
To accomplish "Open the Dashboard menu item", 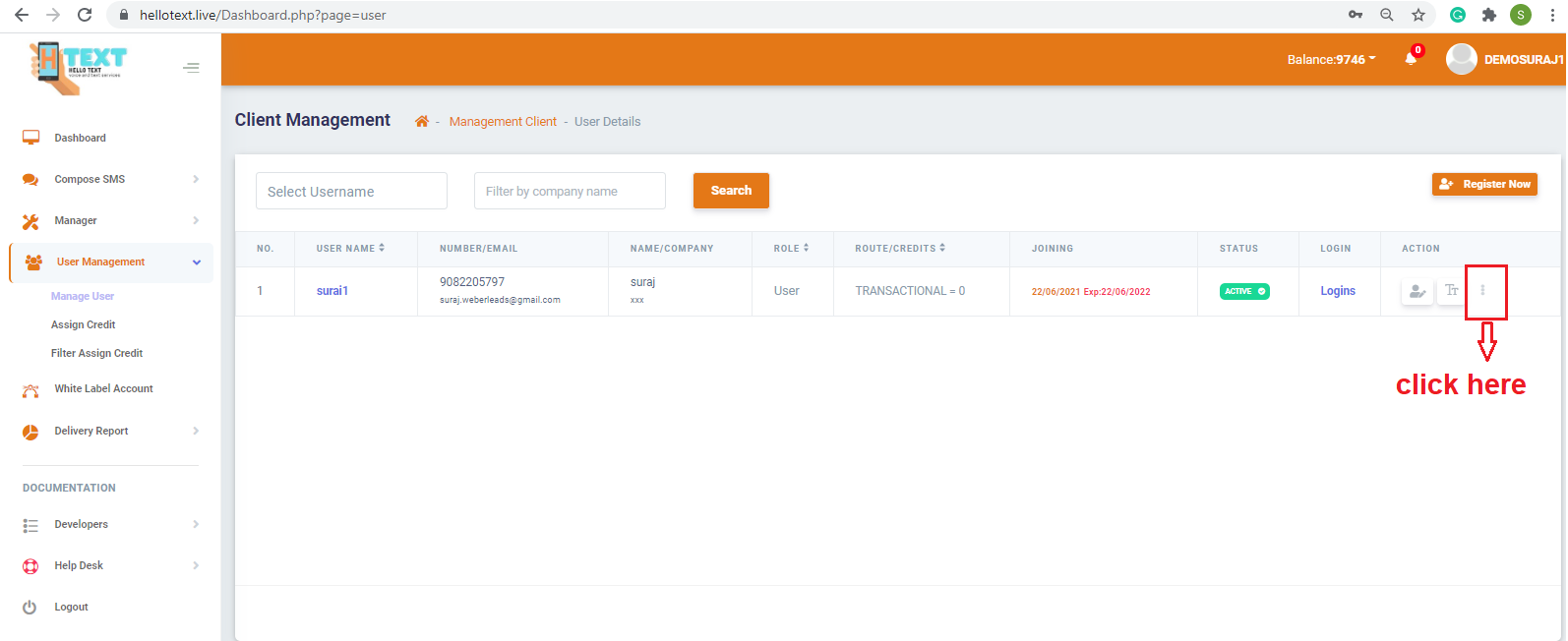I will pos(80,138).
